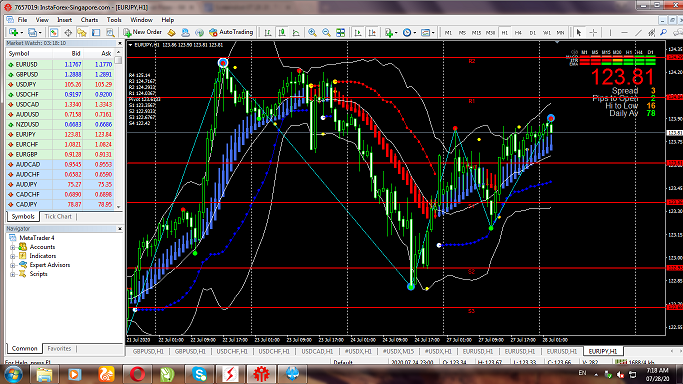Click the Symbol column header
The width and height of the screenshot is (683, 384).
pyautogui.click(x=29, y=54)
